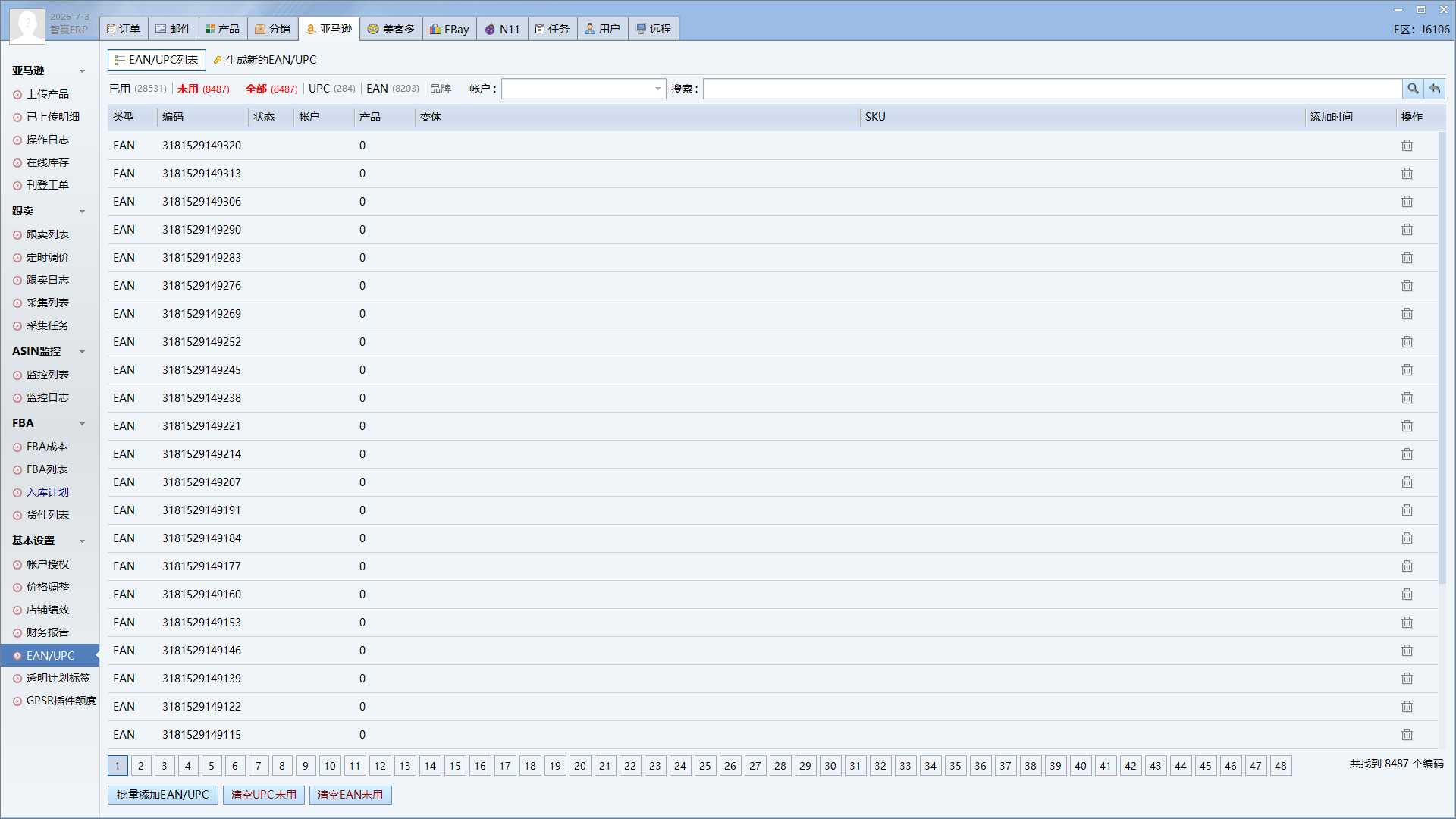Delete the row for EAN 3181529149252
Screen dimensions: 1456x819
[1407, 342]
